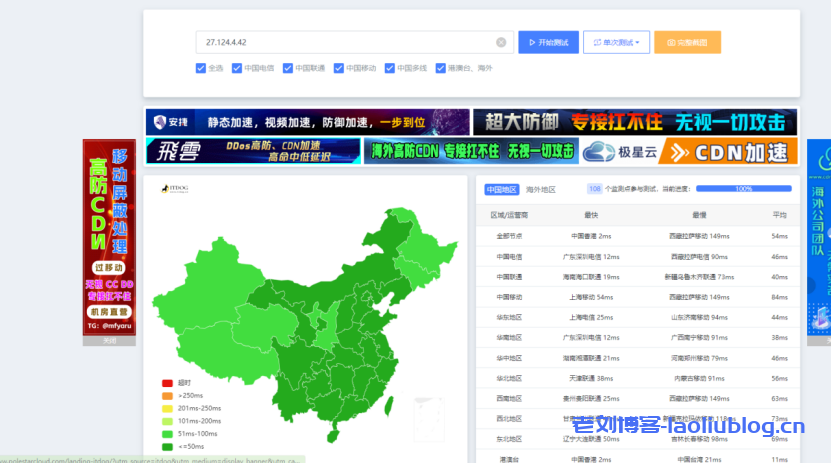Uncheck the 中国电信 checkbox

pyautogui.click(x=237, y=68)
